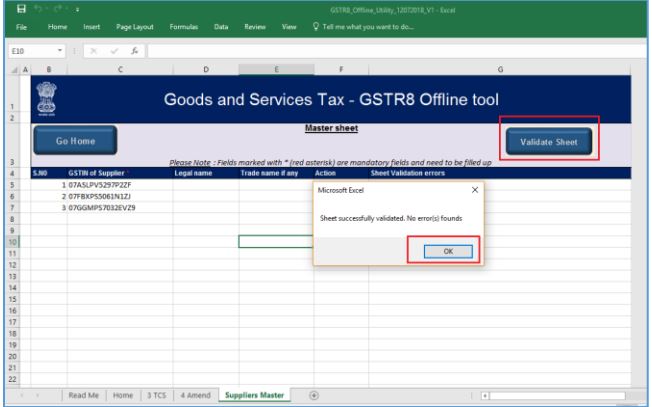Select column D header
This screenshot has width=652, height=407.
(206, 69)
